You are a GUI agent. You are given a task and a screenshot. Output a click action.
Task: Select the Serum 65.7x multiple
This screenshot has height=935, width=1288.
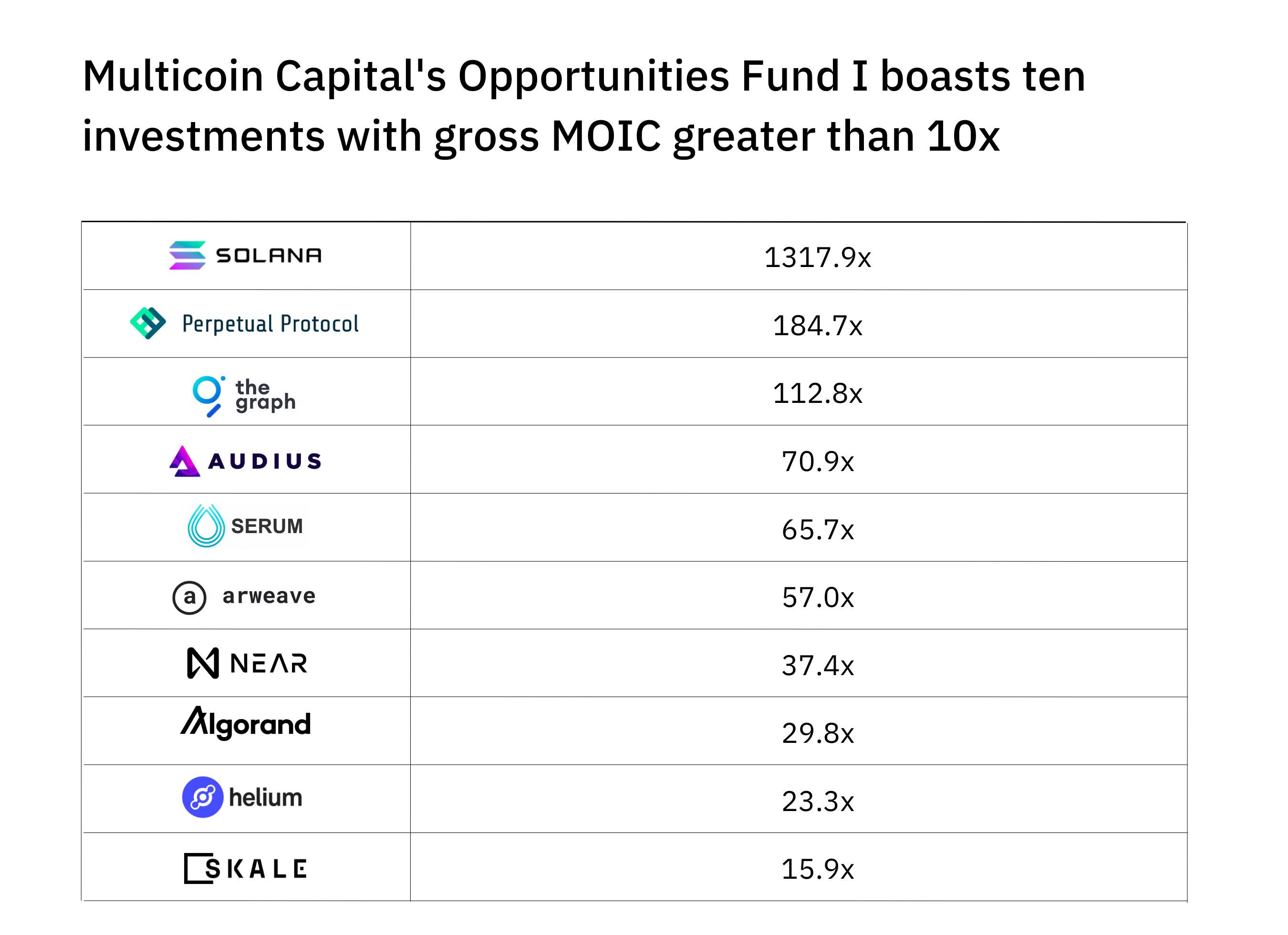[817, 530]
